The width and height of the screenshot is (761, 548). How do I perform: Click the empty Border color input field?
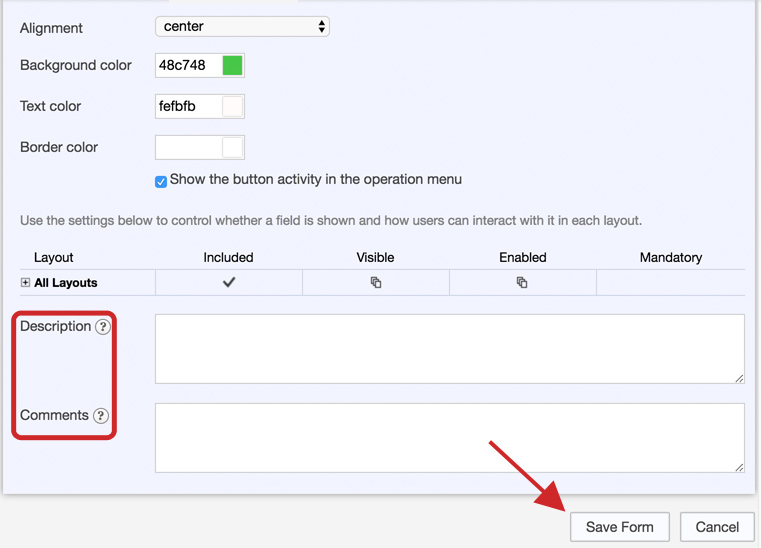[187, 148]
